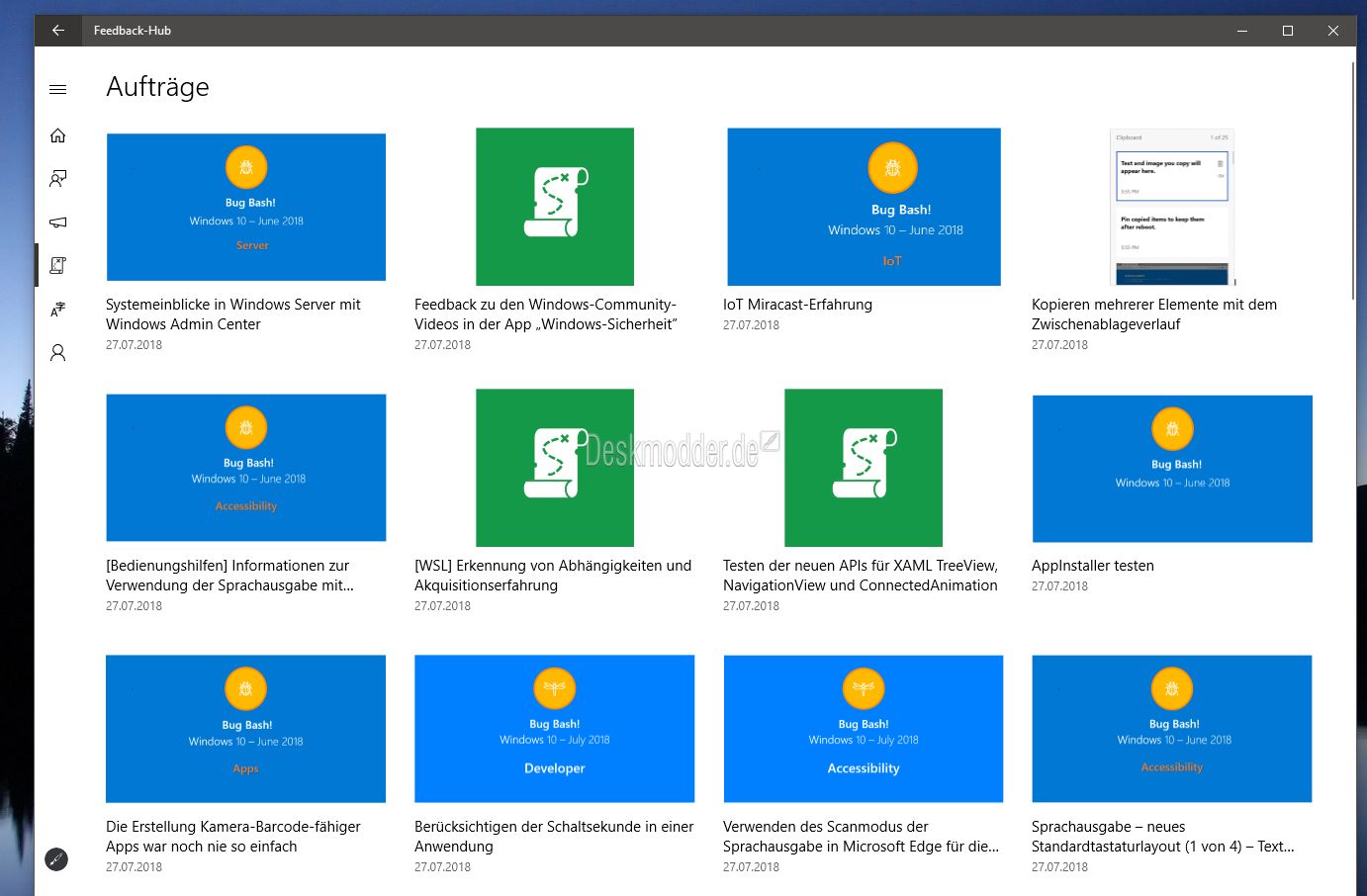
Task: Open the WSL quest green thumbnail
Action: (555, 468)
